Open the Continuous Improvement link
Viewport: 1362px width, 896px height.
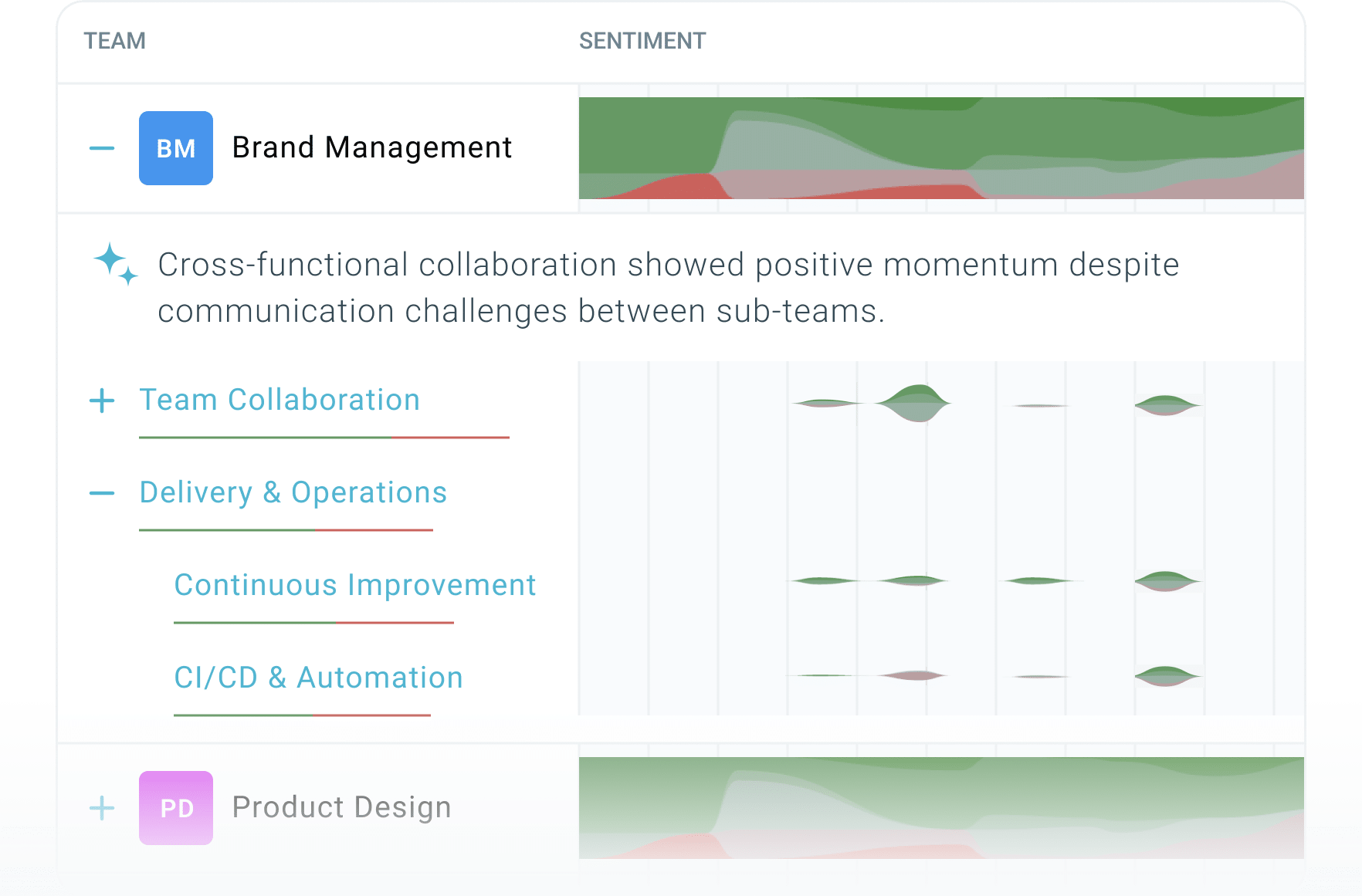pos(355,585)
